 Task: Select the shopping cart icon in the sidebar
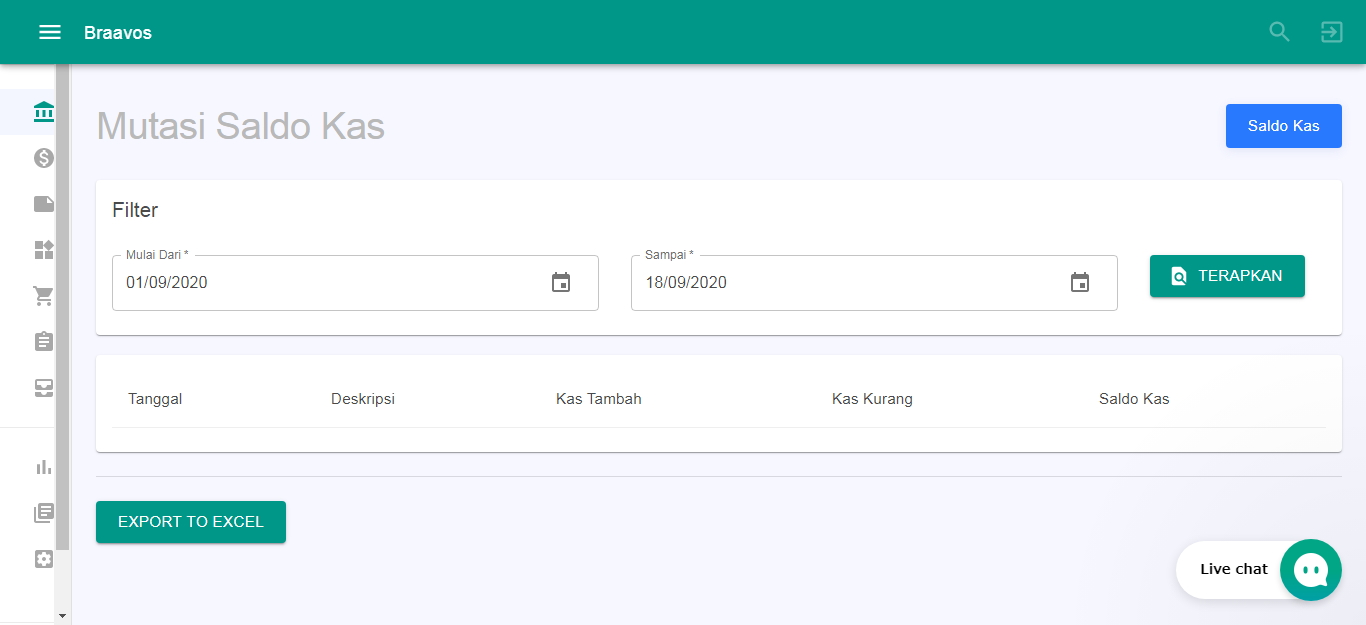[x=43, y=296]
